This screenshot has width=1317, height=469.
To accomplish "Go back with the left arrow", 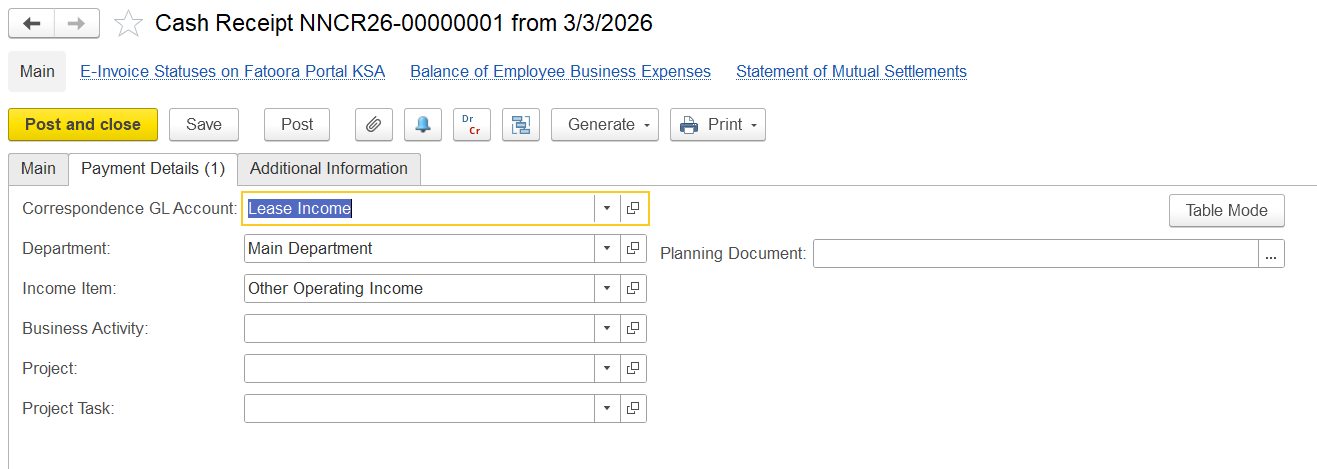I will [31, 23].
